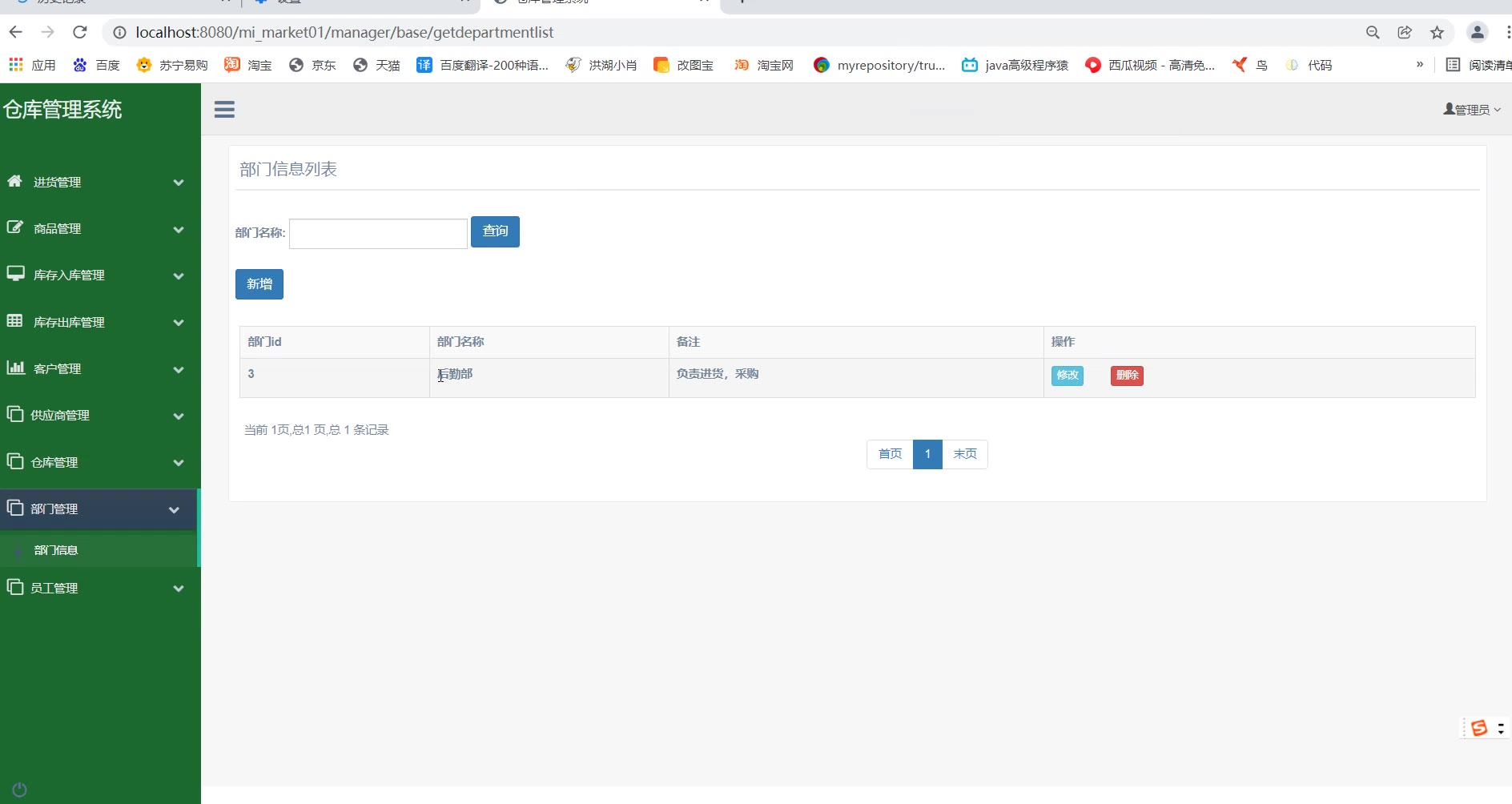Focus the 部门名称 search input
Screen dimensions: 1512x804
coord(378,234)
